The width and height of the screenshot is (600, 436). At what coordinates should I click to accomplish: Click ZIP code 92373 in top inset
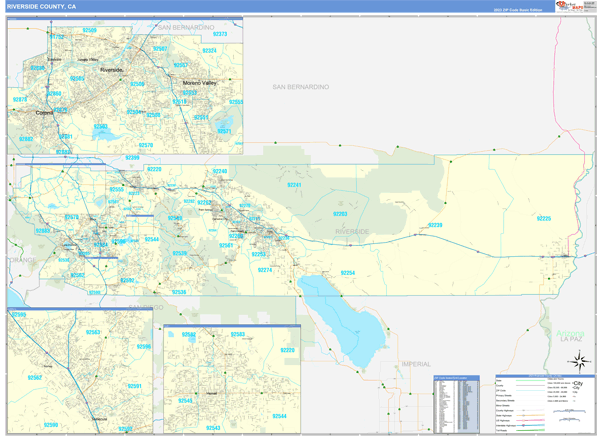pos(220,35)
